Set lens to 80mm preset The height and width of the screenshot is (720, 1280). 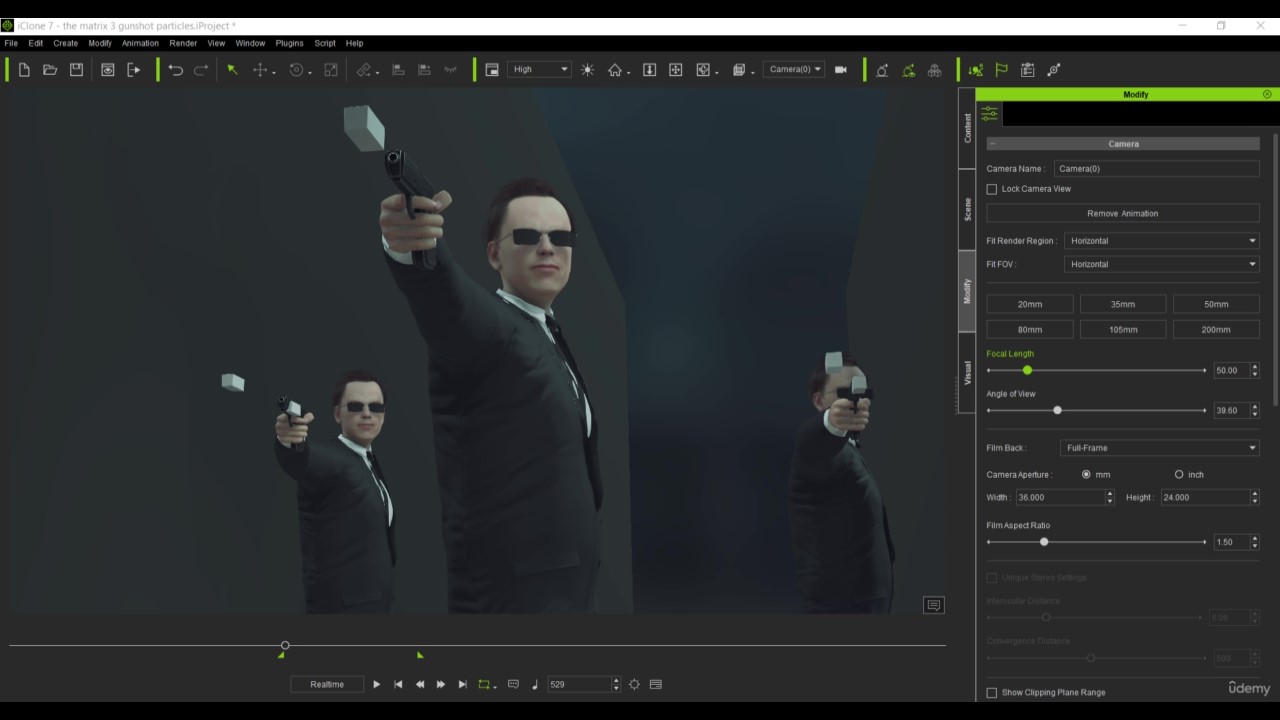(1029, 329)
